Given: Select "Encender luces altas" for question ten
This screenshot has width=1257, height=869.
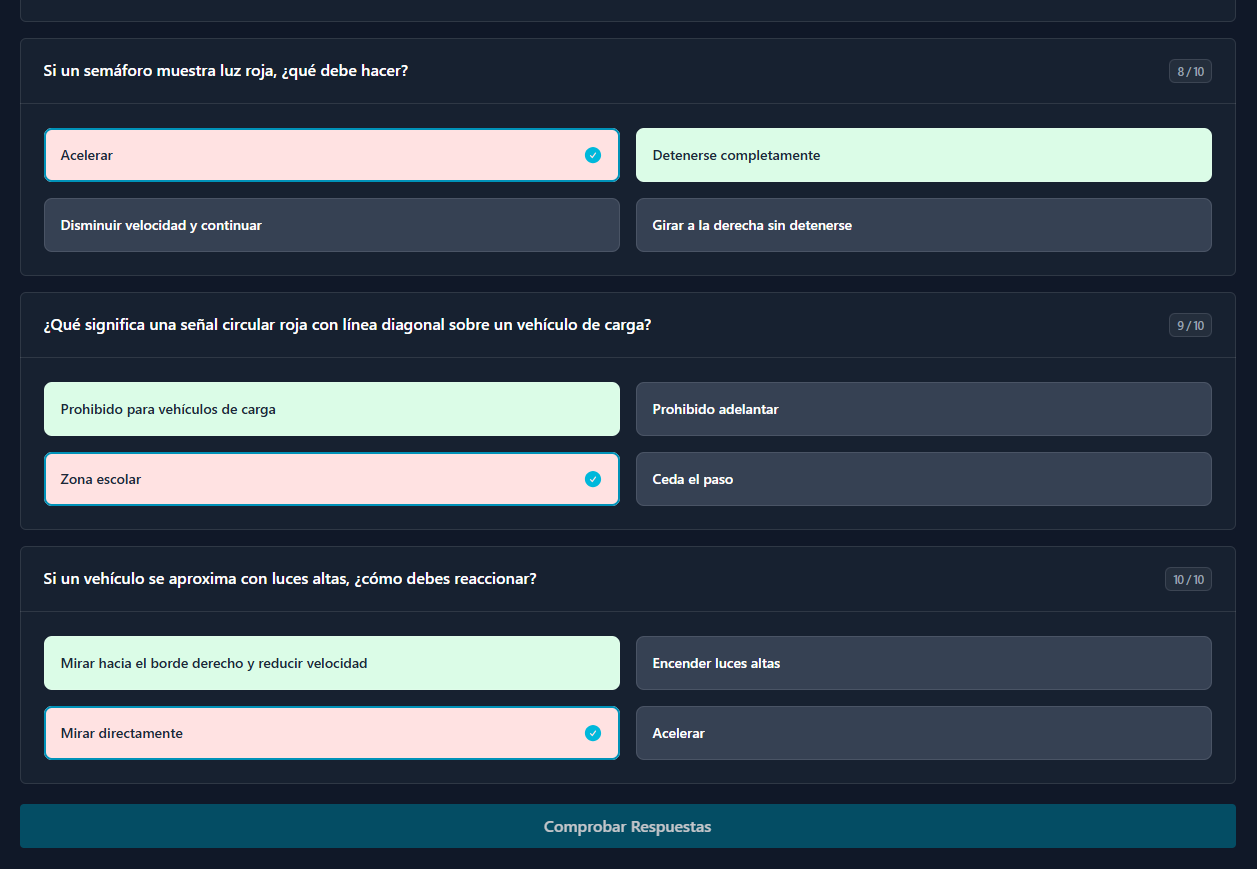Looking at the screenshot, I should (923, 663).
